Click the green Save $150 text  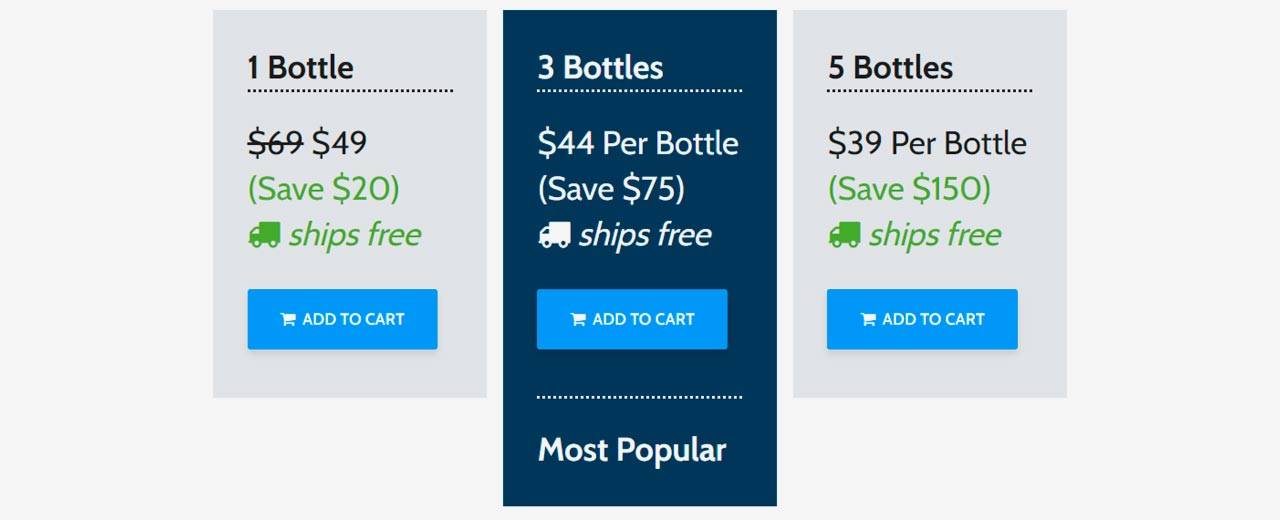909,189
